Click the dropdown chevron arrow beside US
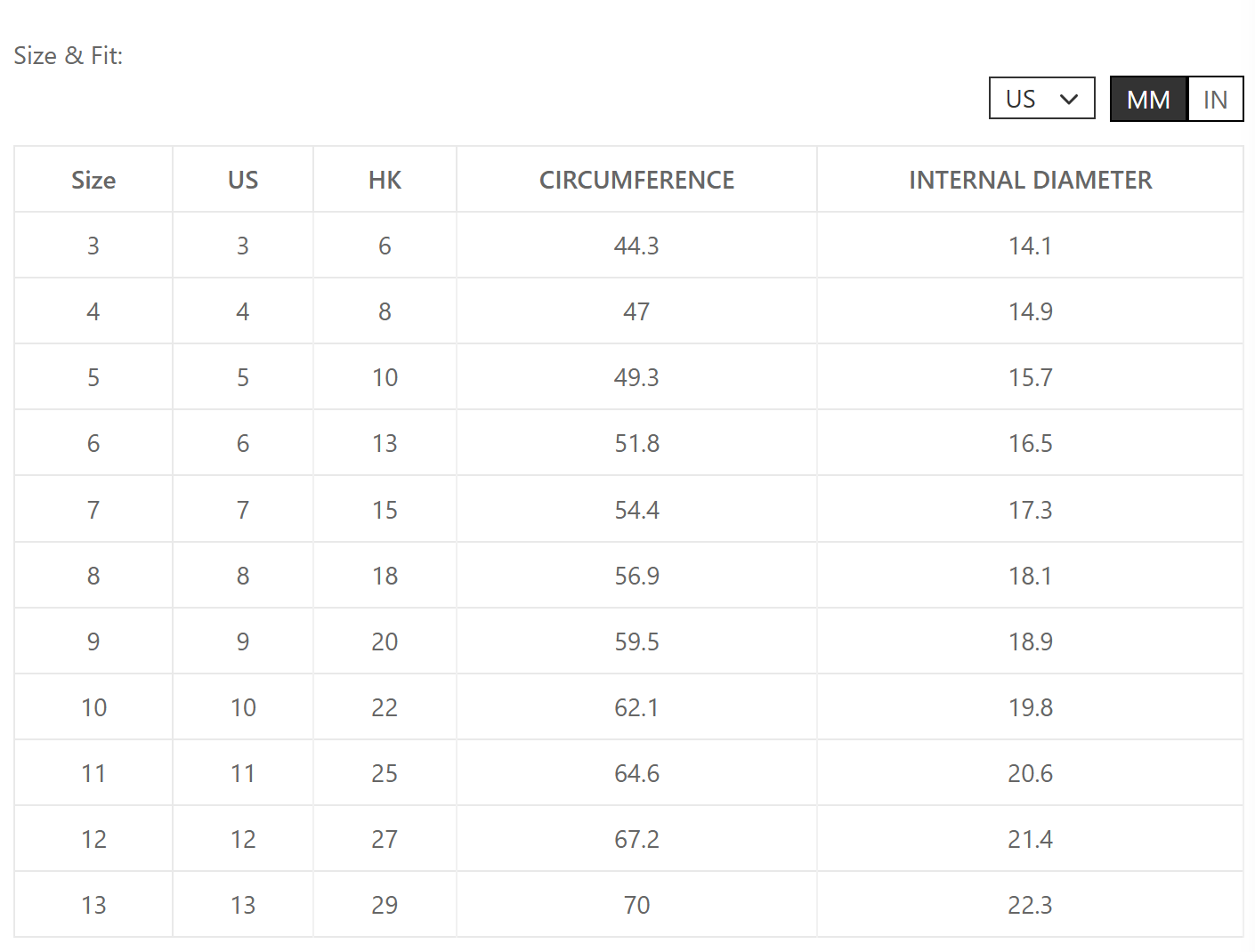 (x=1070, y=99)
